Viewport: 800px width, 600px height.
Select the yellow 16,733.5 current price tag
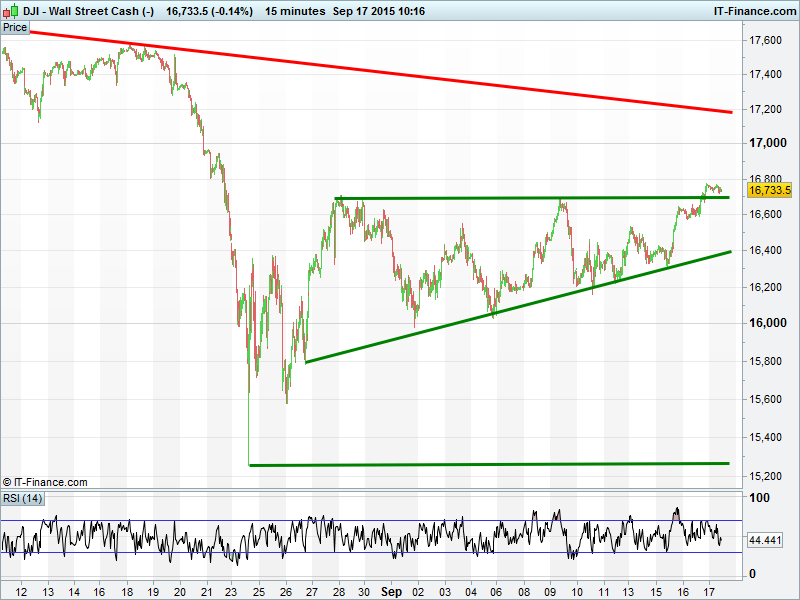[x=769, y=190]
